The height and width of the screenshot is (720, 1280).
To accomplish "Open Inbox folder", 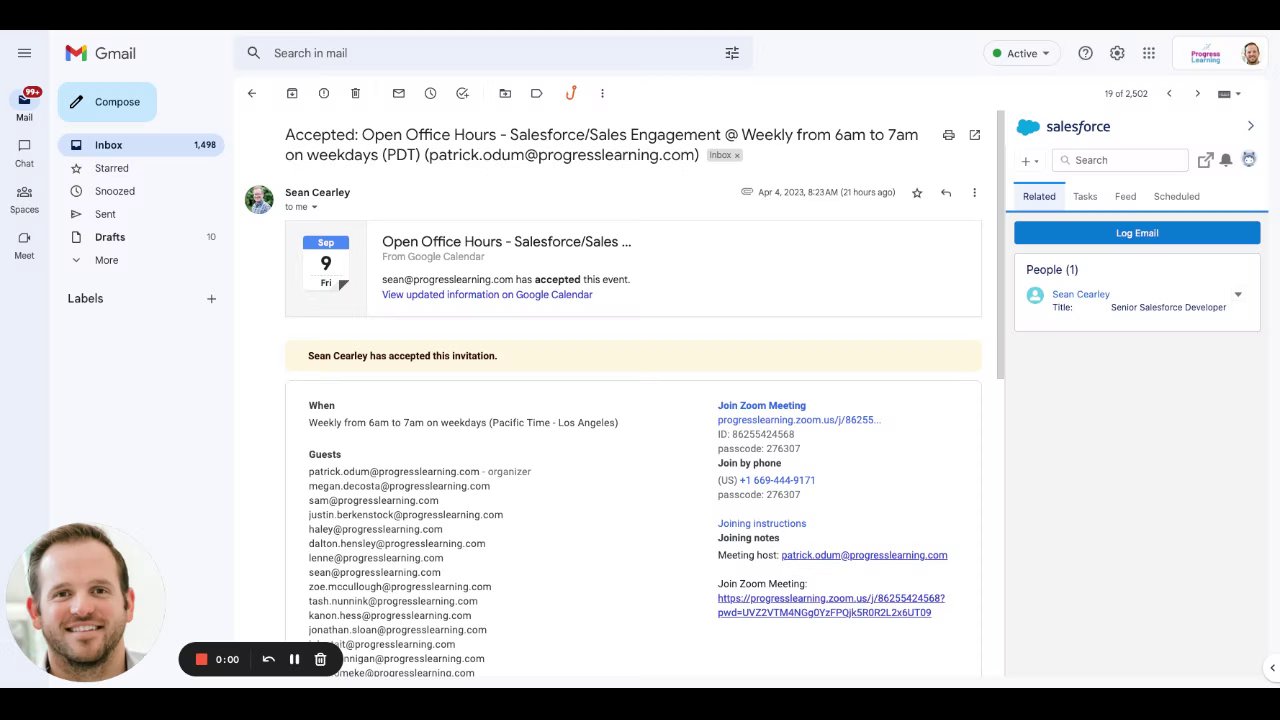I will [x=141, y=145].
